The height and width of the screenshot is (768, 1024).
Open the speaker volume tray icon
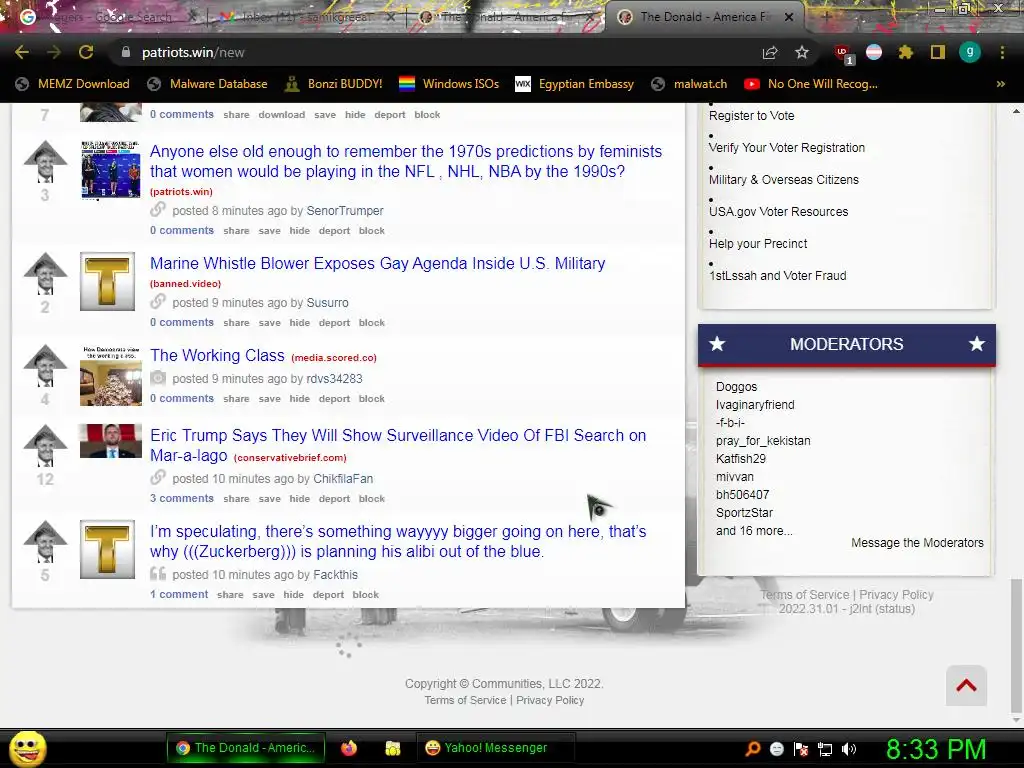point(849,749)
